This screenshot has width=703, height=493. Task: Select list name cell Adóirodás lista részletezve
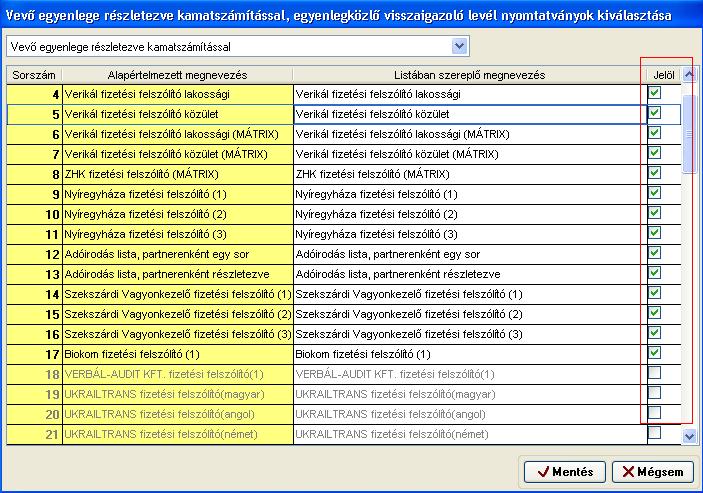click(470, 274)
